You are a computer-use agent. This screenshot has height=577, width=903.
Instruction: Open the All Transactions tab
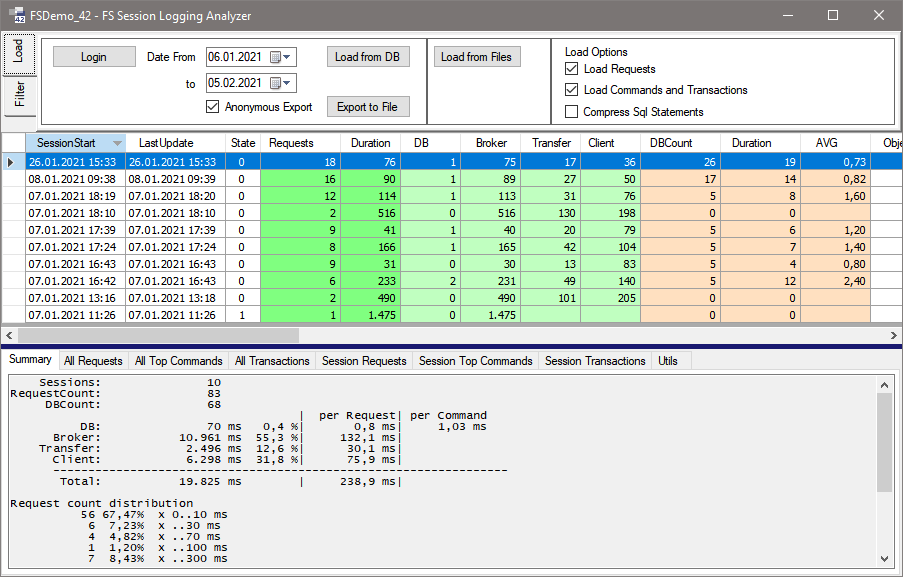(x=272, y=360)
